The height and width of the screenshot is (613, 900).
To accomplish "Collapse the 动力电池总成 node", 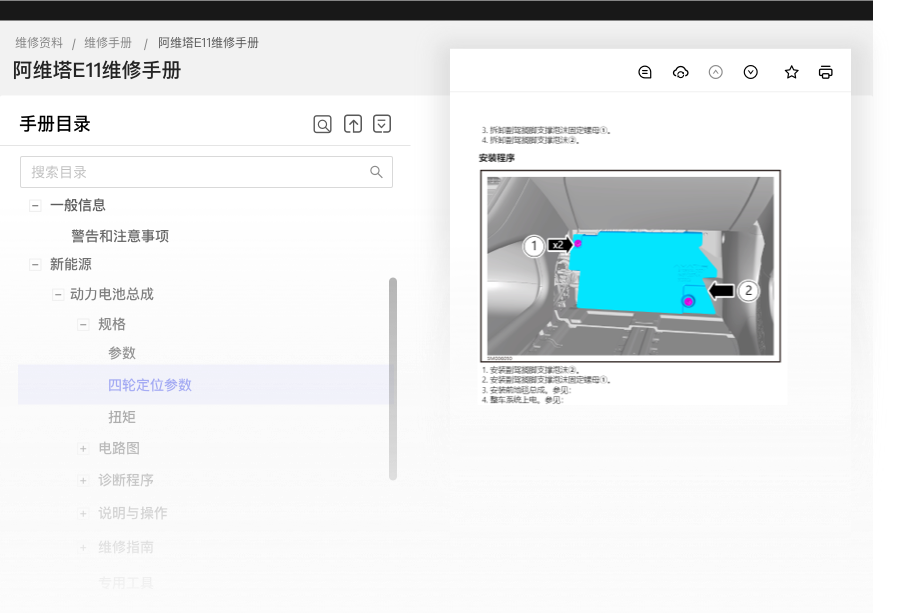I will 58,294.
